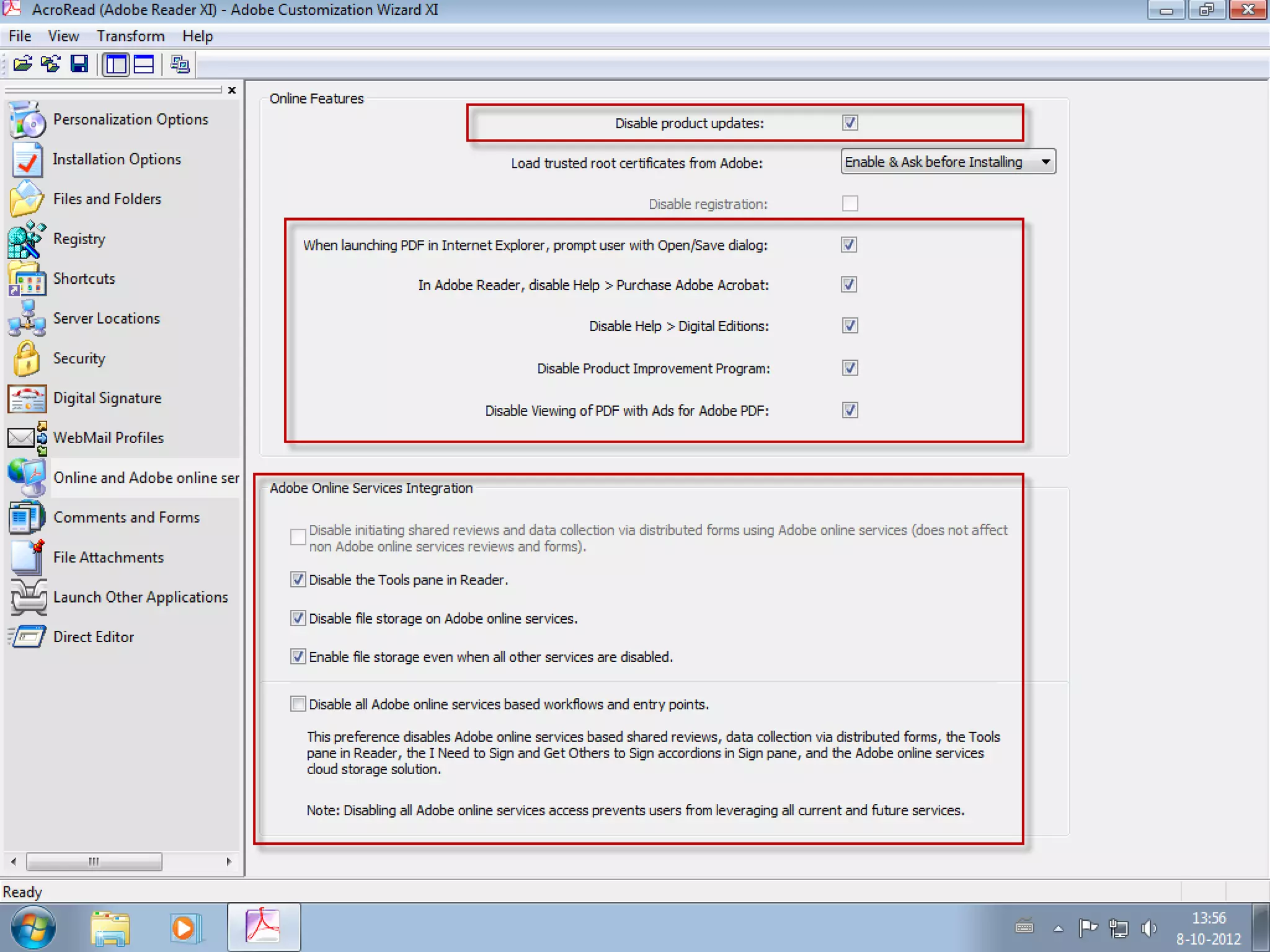Click the second open folder toolbar icon
This screenshot has width=1270, height=952.
point(50,64)
